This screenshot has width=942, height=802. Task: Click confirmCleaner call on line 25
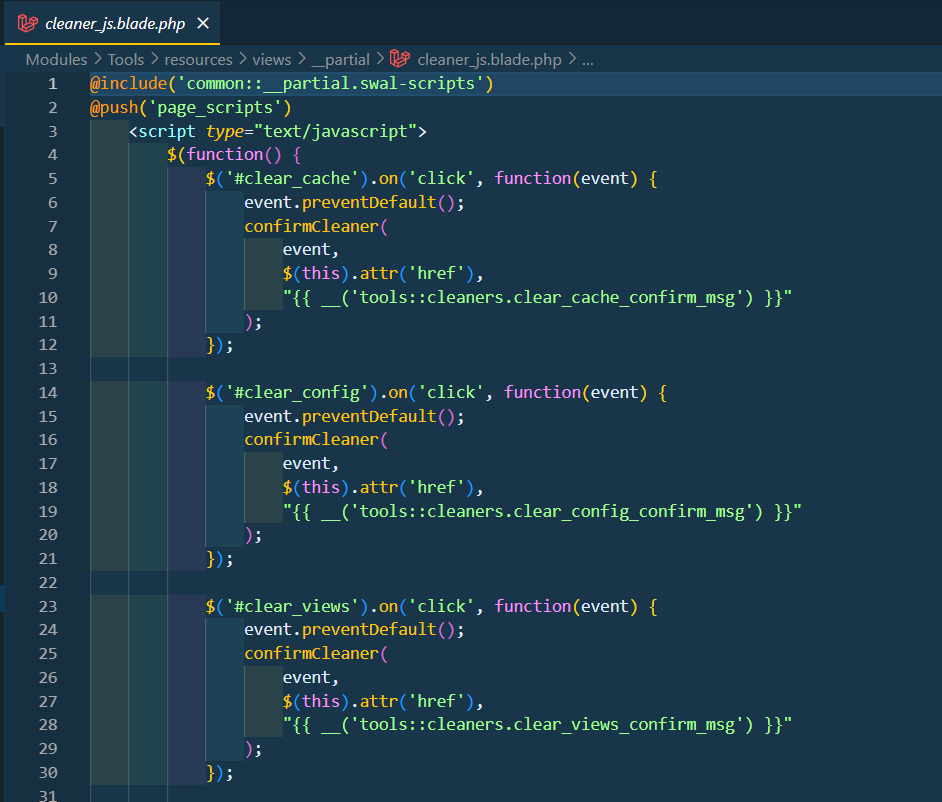tap(311, 654)
